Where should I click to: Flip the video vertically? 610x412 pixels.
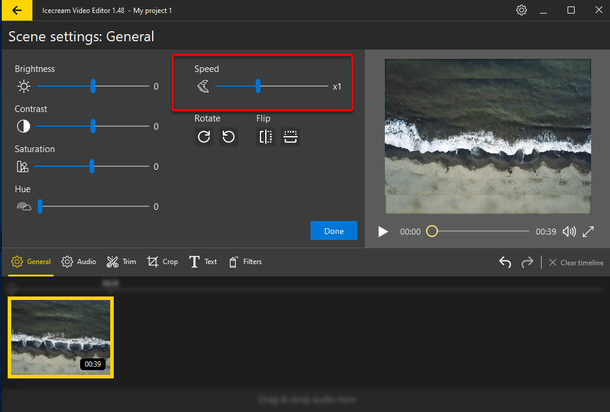point(290,137)
